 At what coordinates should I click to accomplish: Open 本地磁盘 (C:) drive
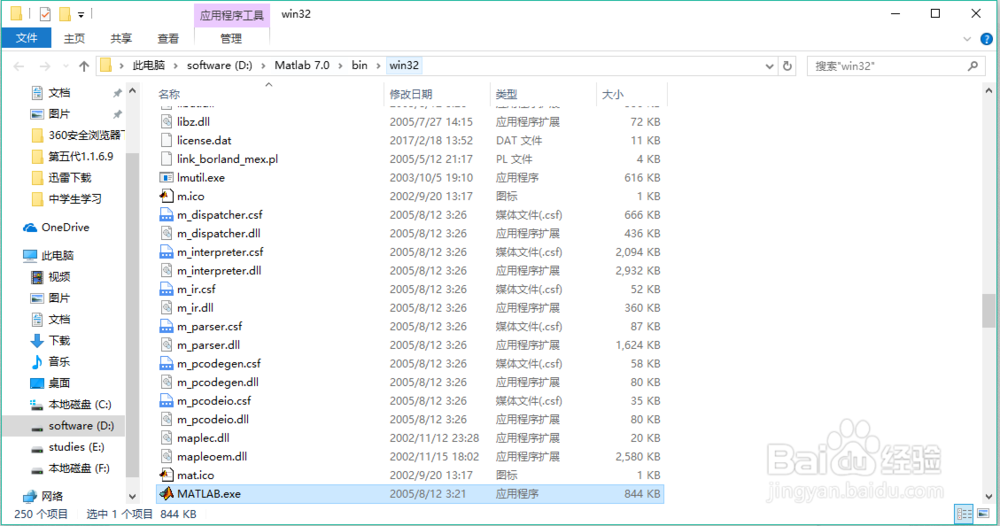[x=71, y=404]
